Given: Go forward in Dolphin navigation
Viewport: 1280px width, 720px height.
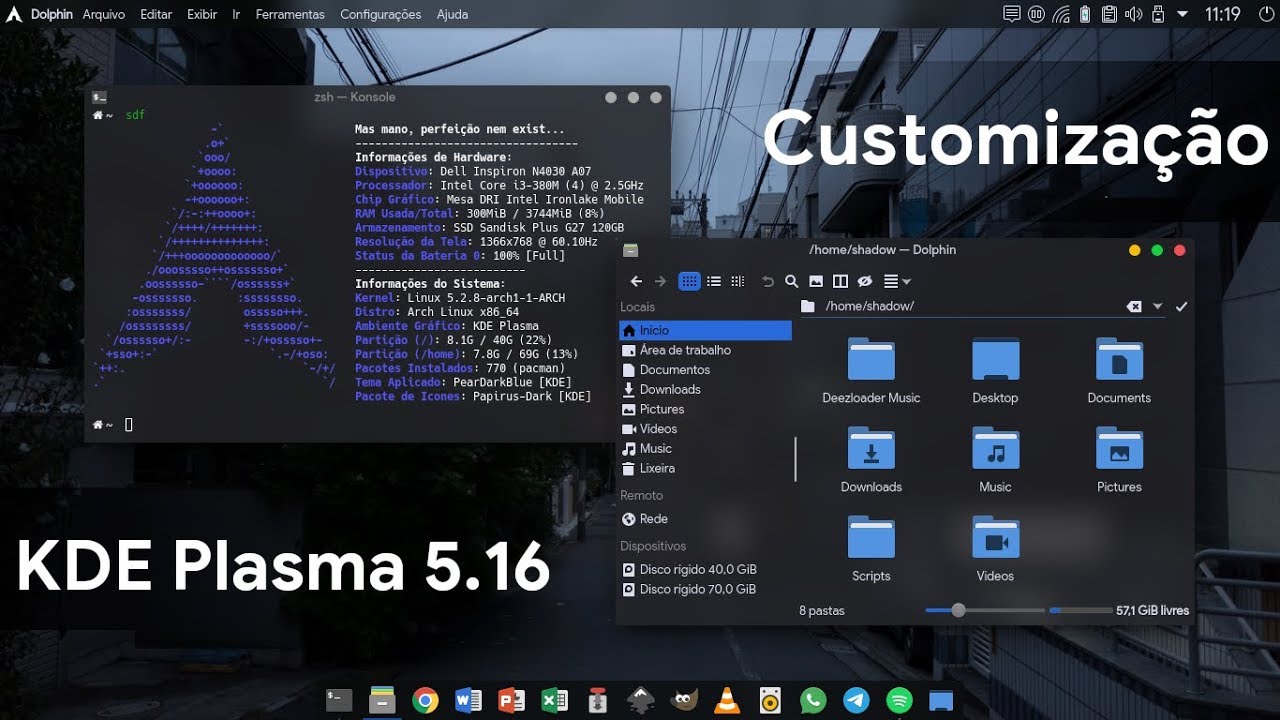Looking at the screenshot, I should [x=660, y=282].
